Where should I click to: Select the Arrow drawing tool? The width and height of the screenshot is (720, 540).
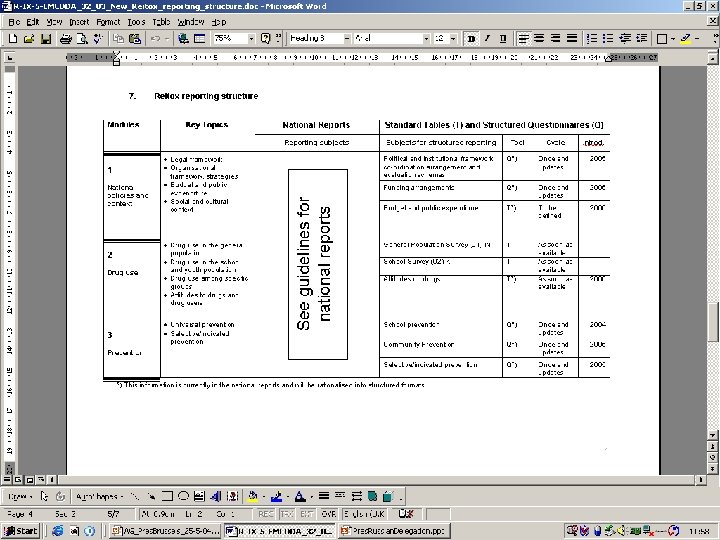click(x=151, y=496)
